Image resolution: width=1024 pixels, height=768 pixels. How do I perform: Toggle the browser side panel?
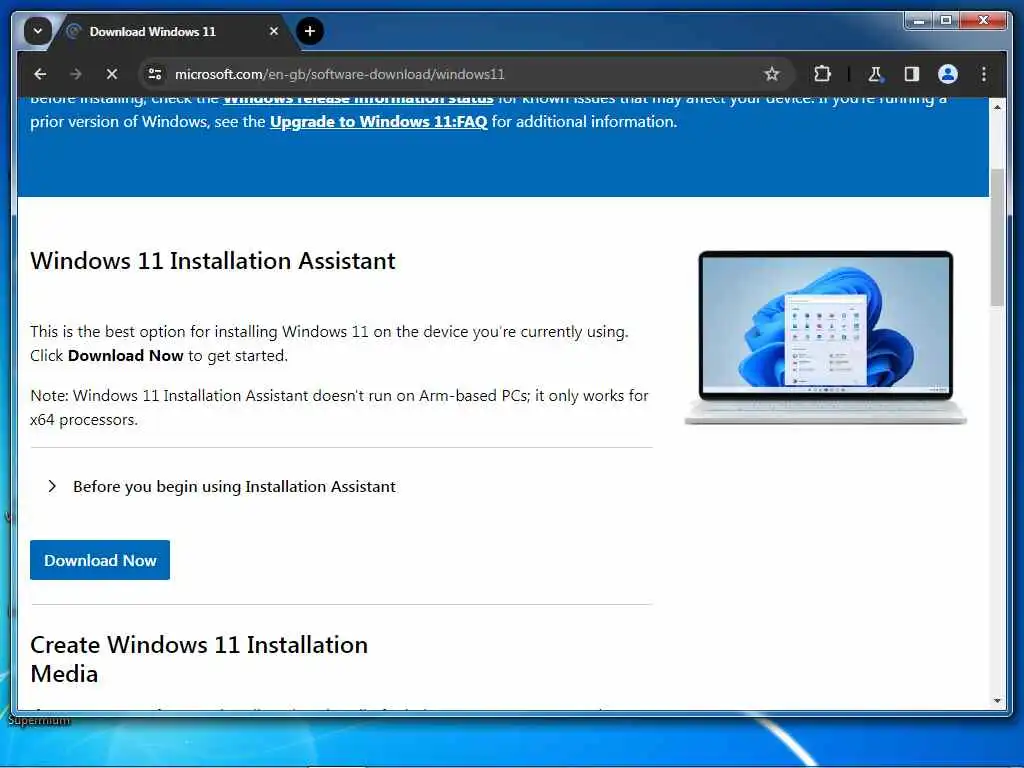912,74
